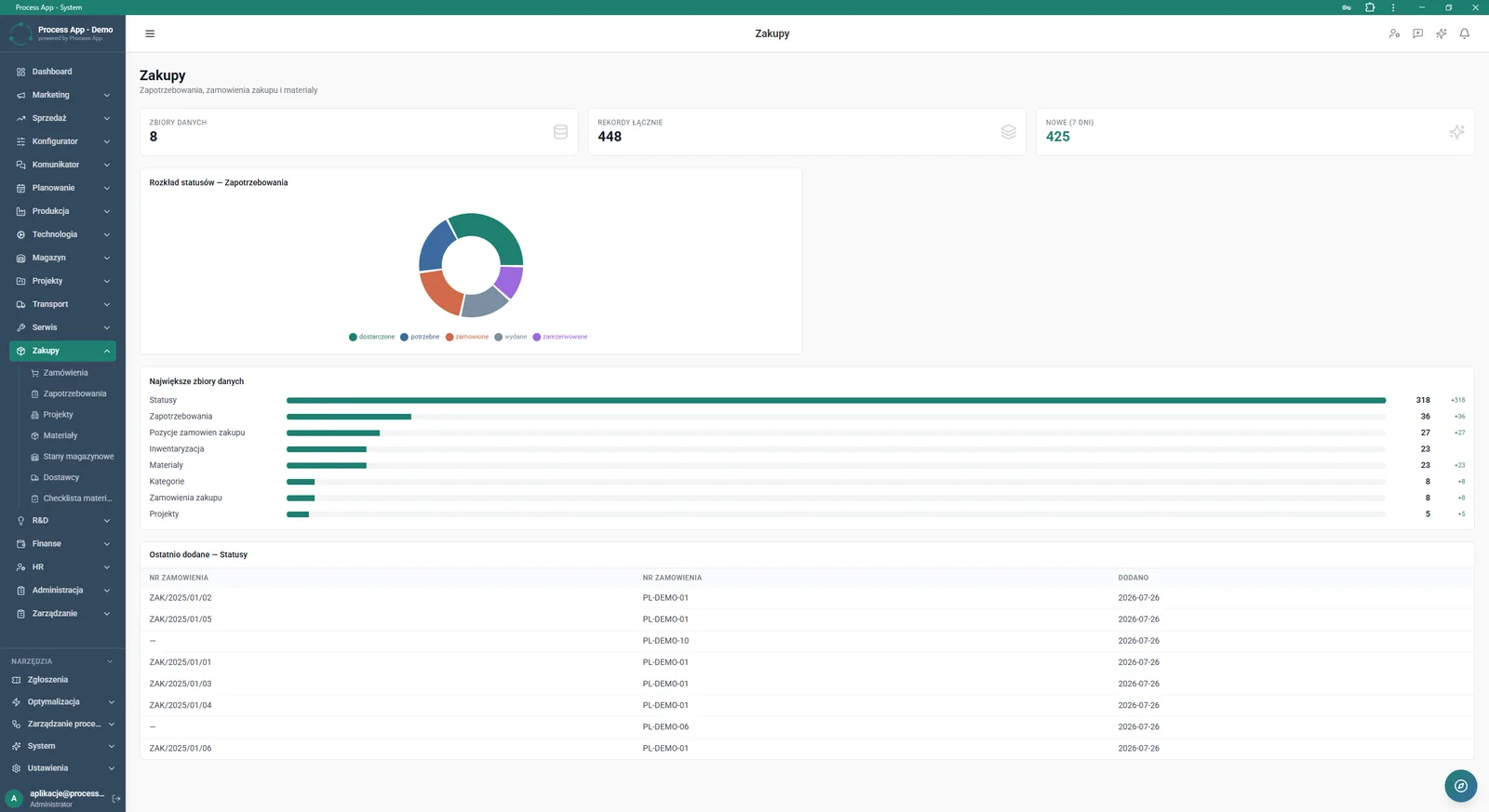
Task: Open the browser three-dot menu
Action: (1393, 7)
